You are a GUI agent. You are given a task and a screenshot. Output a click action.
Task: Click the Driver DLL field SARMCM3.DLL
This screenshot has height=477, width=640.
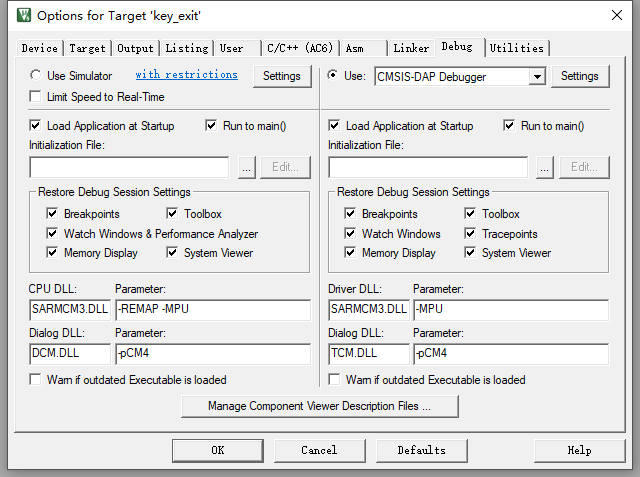pos(369,309)
